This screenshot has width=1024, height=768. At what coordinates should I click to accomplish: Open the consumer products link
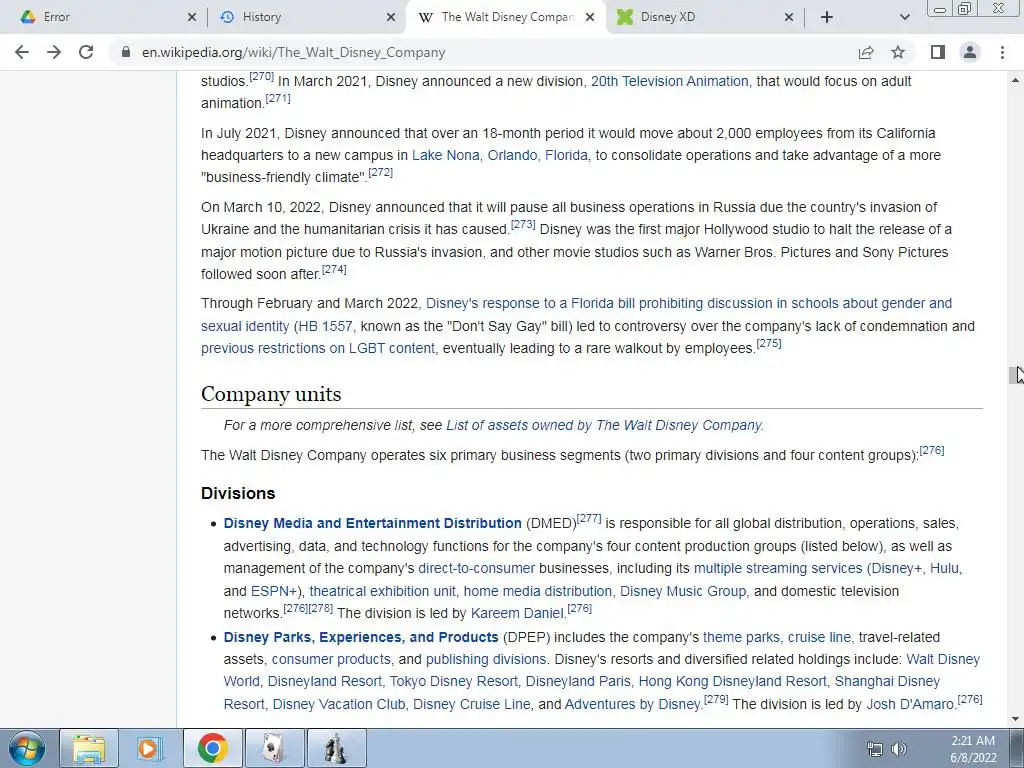(x=331, y=660)
